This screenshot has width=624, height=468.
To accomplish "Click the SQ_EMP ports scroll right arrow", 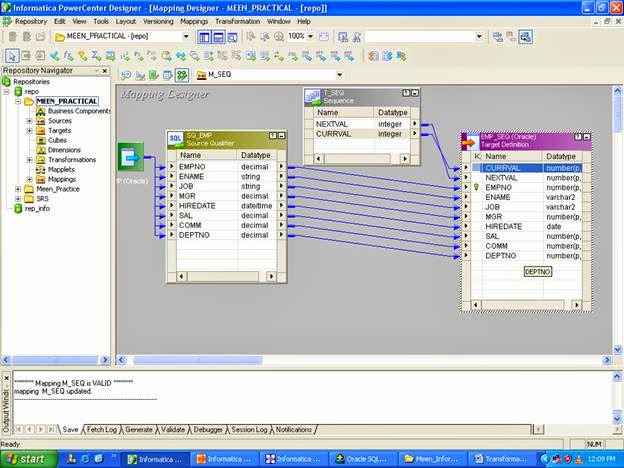I will point(271,276).
